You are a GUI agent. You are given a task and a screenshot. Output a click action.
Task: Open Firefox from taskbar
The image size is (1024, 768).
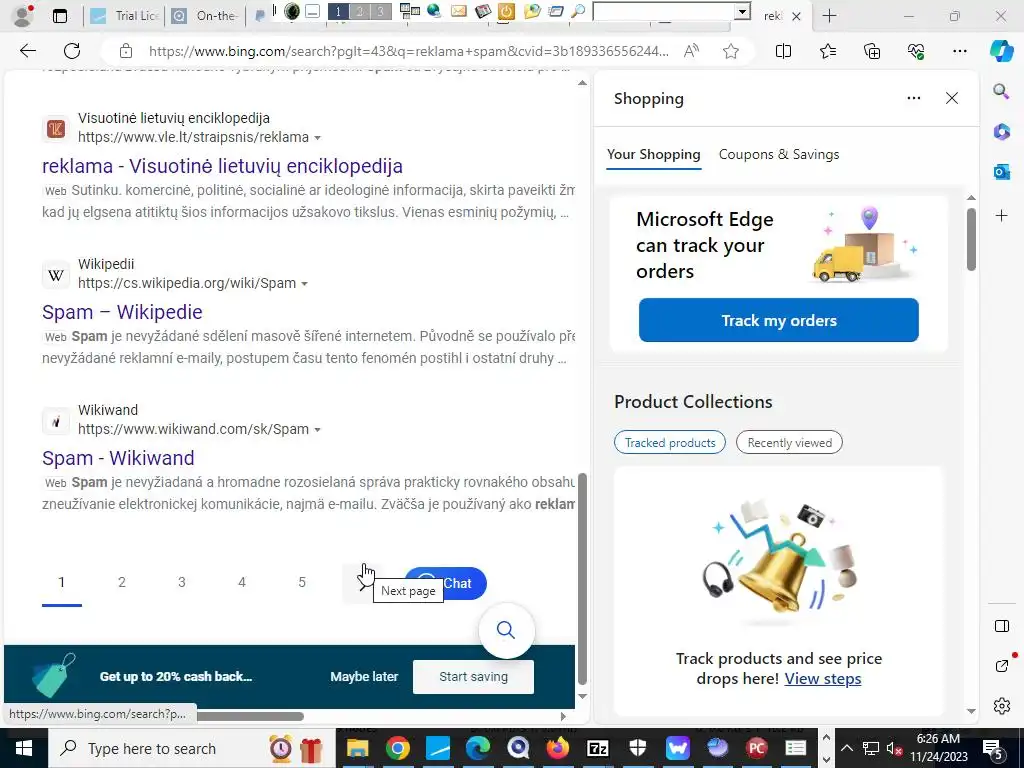[x=557, y=748]
